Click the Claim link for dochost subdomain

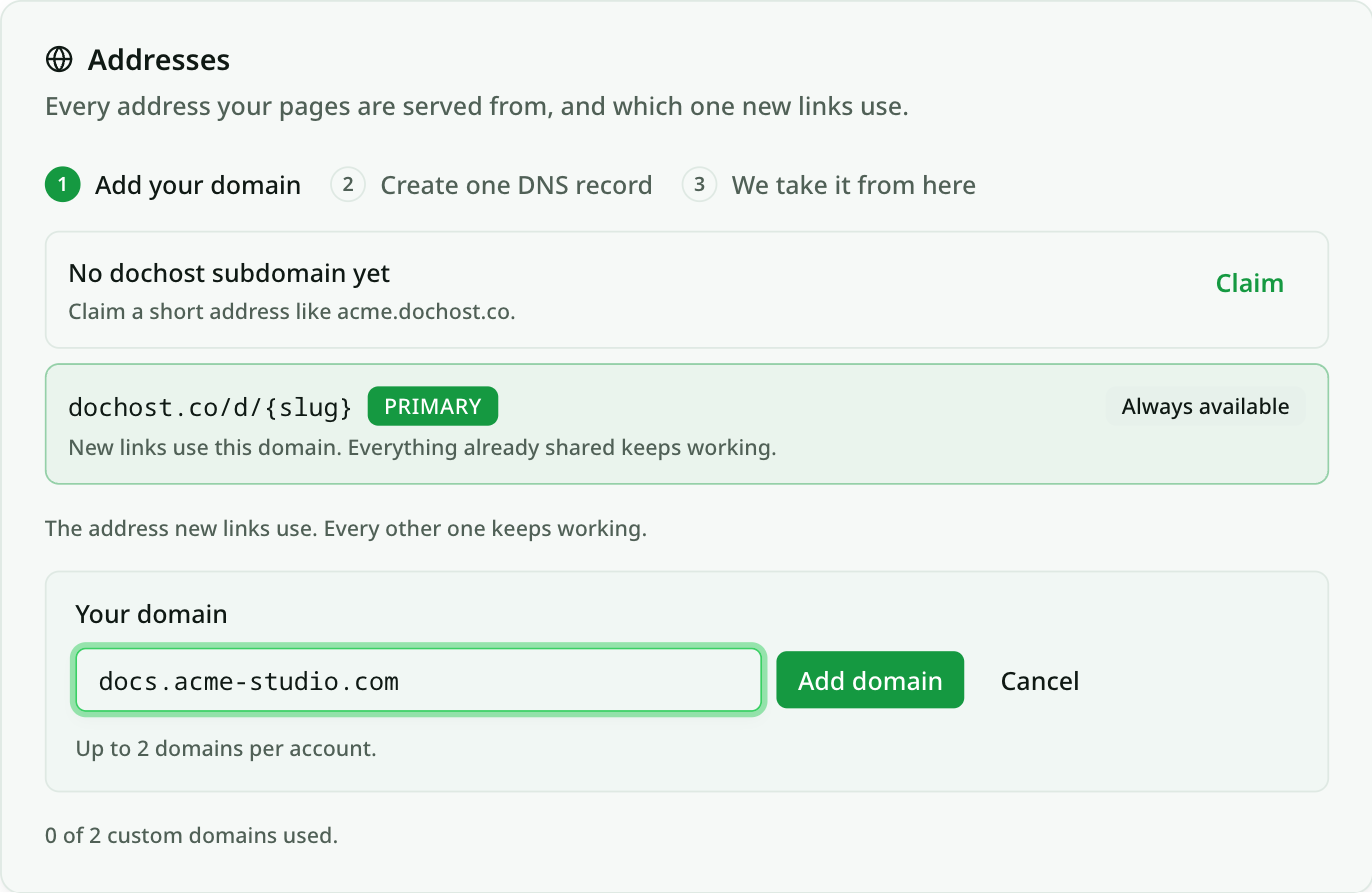pyautogui.click(x=1249, y=283)
